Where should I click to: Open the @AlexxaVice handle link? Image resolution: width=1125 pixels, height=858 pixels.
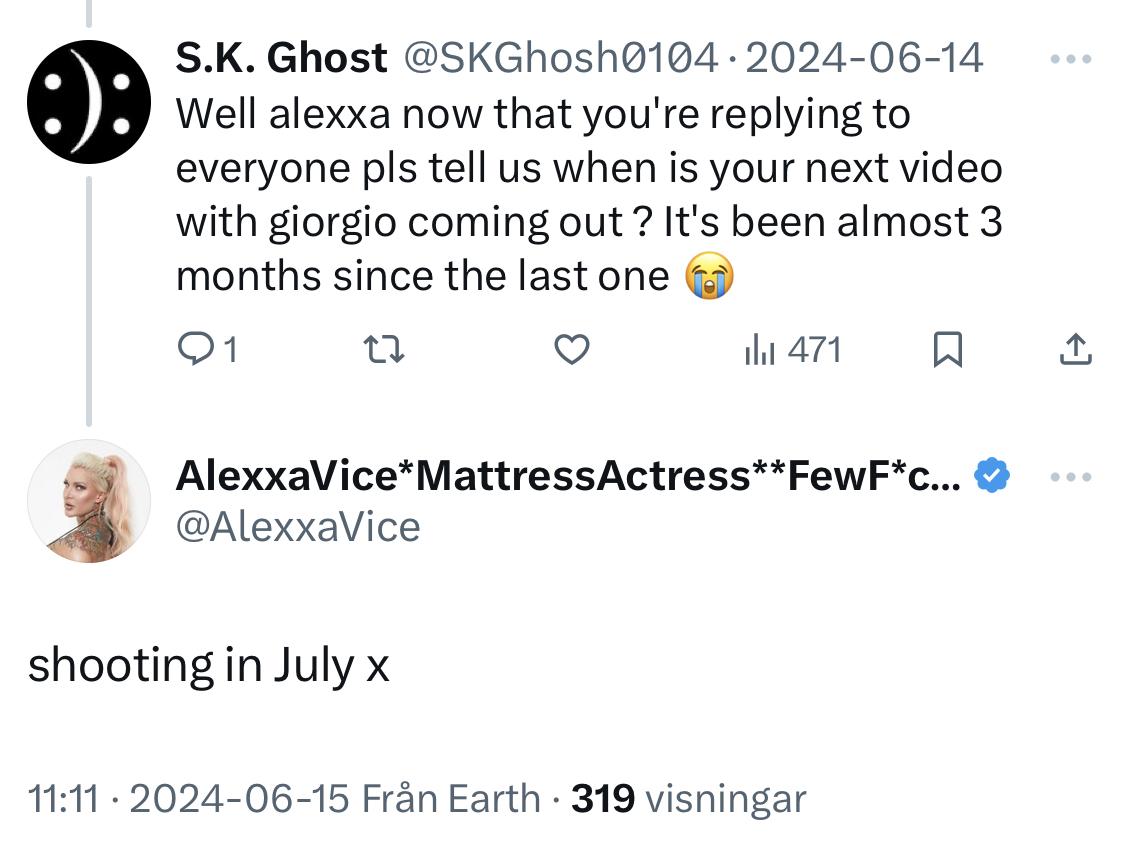298,526
